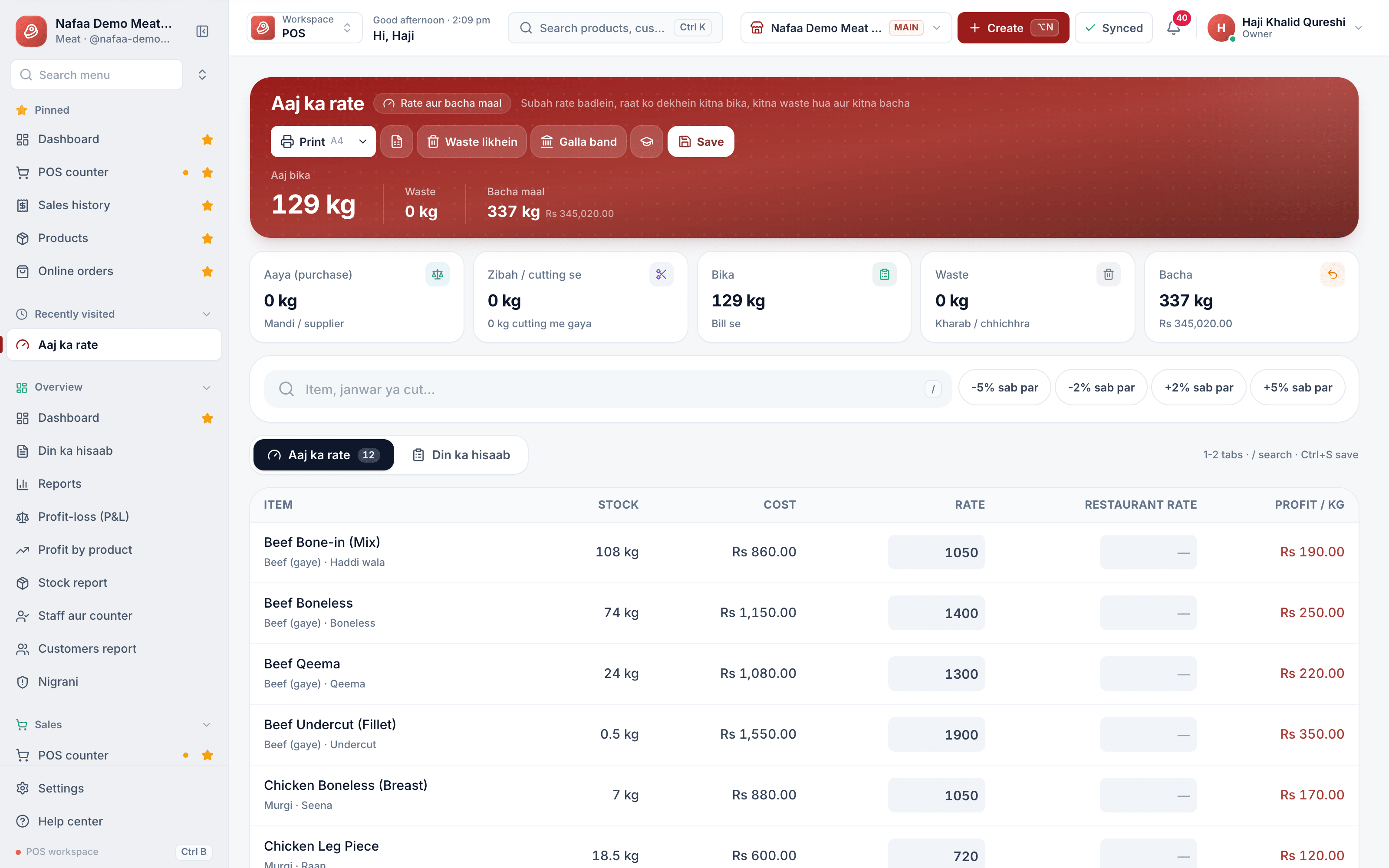1389x868 pixels.
Task: Unpin Products using its star
Action: (207, 238)
